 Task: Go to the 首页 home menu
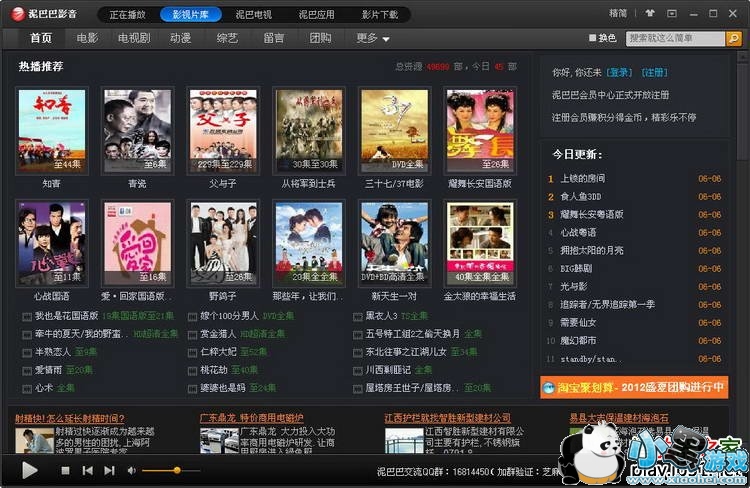click(x=41, y=38)
